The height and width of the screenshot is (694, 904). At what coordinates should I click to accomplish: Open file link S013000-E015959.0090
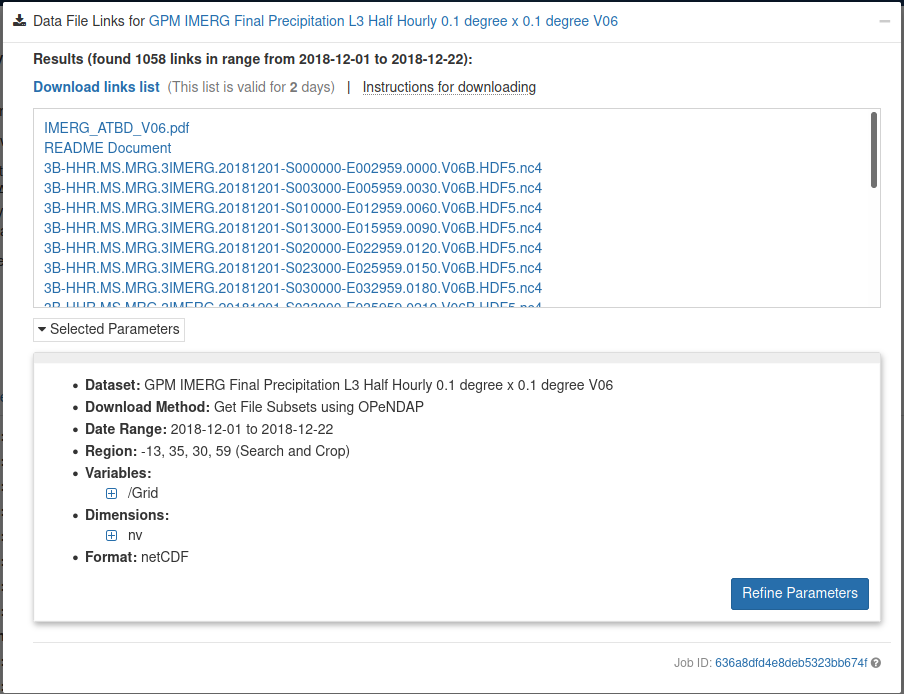click(293, 228)
